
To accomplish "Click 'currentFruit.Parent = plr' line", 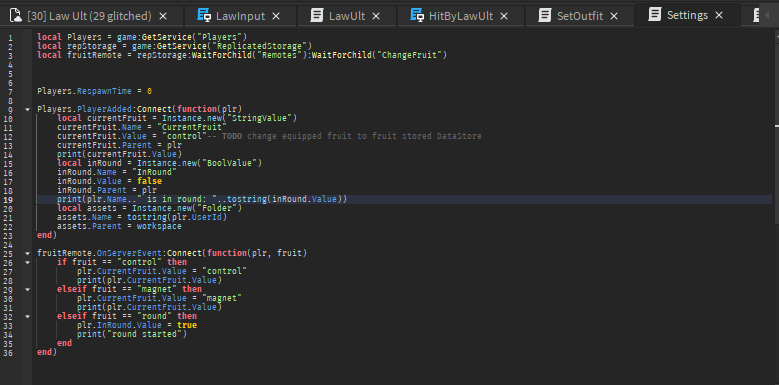I will click(x=119, y=145).
